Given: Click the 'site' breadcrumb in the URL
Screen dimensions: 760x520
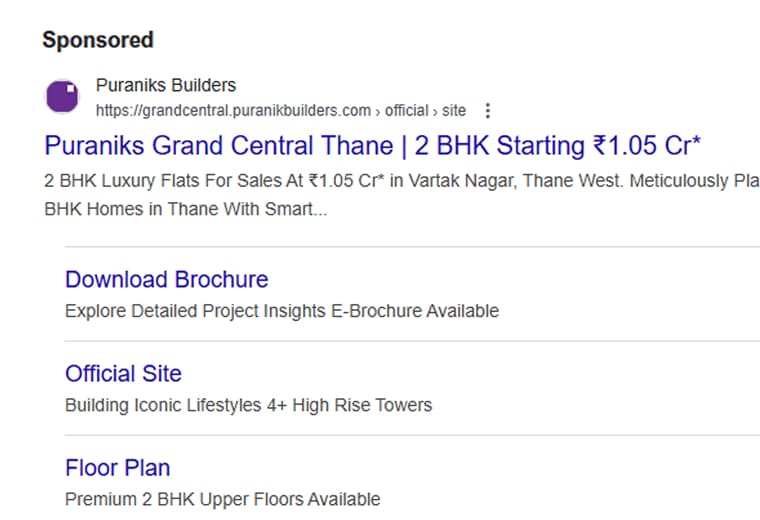Looking at the screenshot, I should (454, 110).
